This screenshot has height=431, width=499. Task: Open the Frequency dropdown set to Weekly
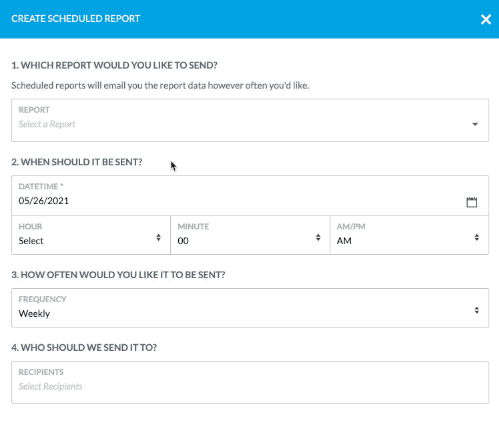point(250,308)
